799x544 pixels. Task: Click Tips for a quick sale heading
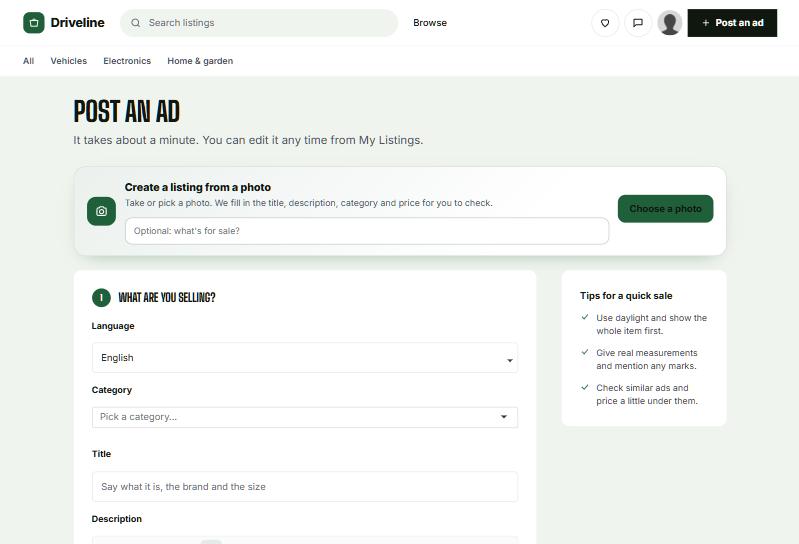pyautogui.click(x=626, y=296)
